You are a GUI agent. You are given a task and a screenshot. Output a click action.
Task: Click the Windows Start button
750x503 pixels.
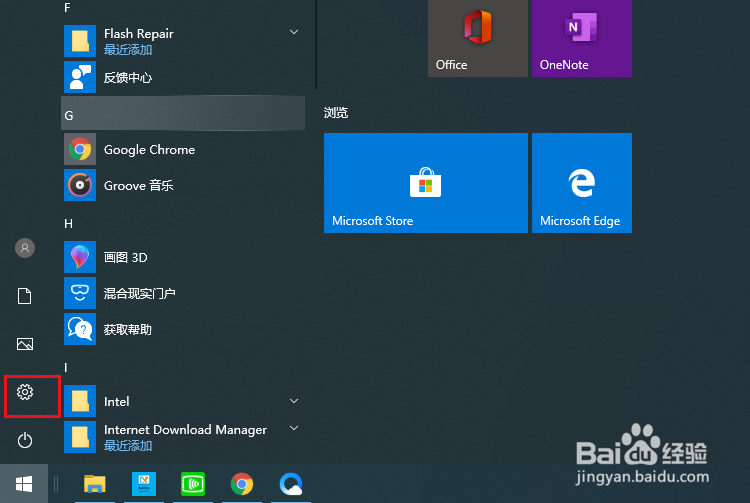pyautogui.click(x=24, y=484)
